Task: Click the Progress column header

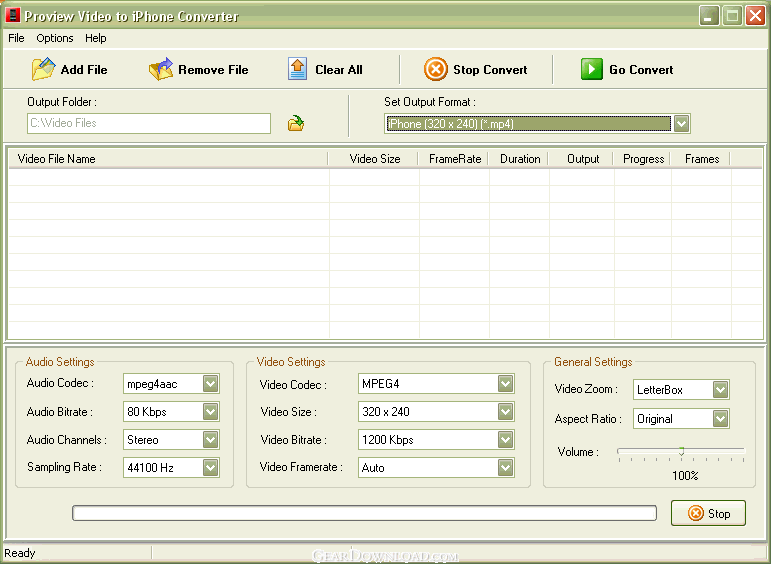Action: coord(643,159)
